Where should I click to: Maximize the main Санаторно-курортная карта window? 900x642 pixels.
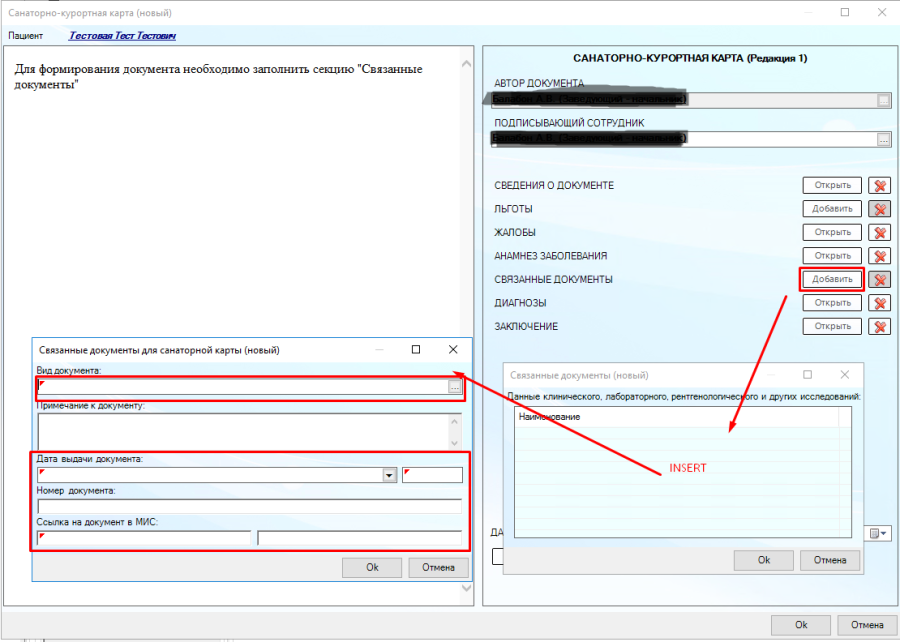pyautogui.click(x=845, y=12)
